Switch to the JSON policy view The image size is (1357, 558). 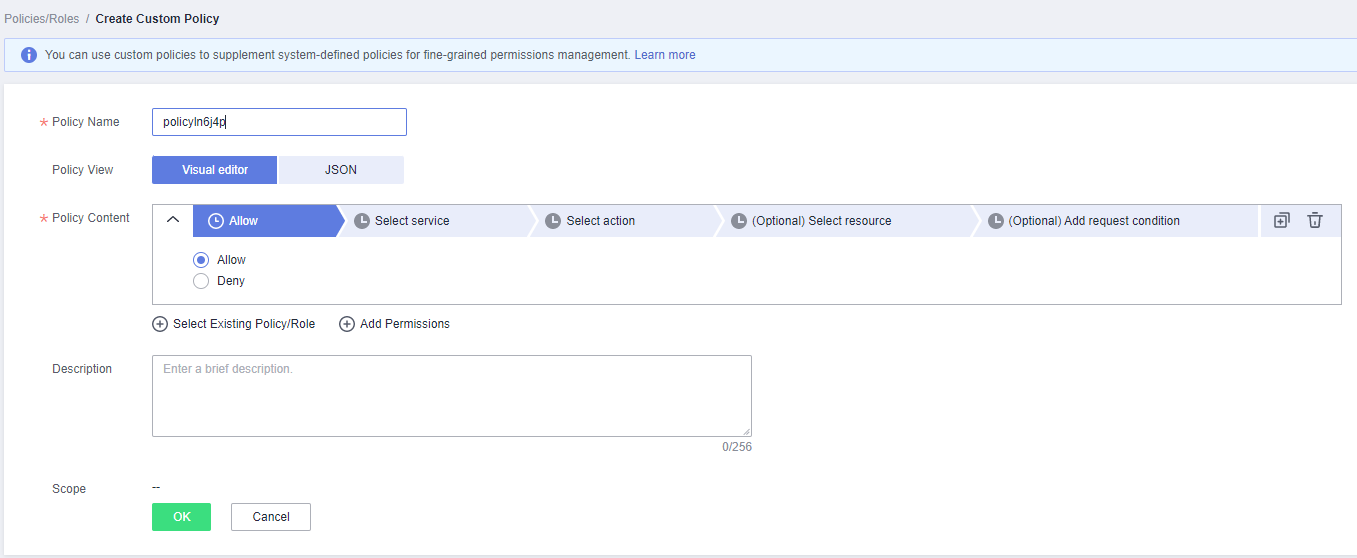point(341,170)
